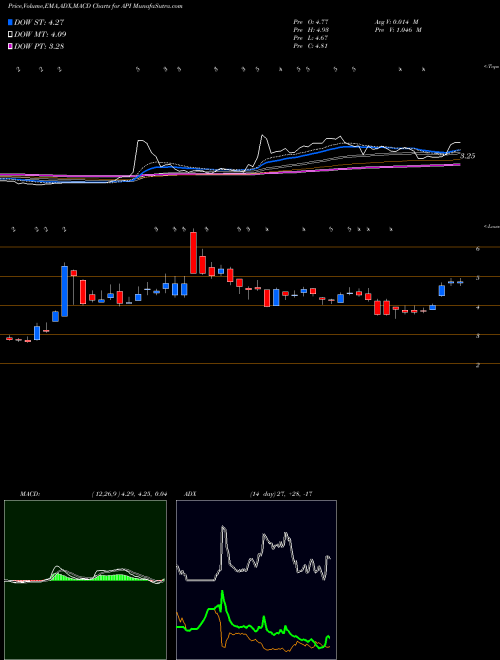Click the price axis label 3
The width and height of the screenshot is (500, 660).
coord(478,336)
